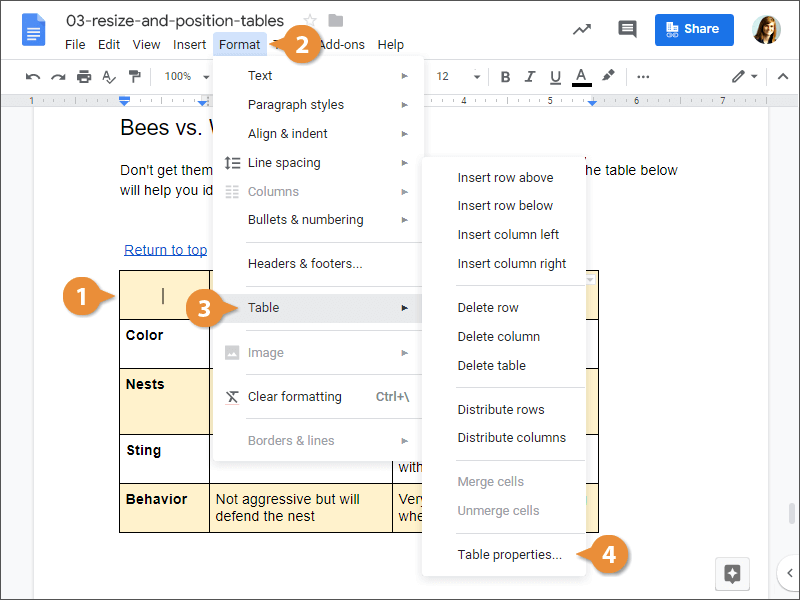Click the document title field
This screenshot has height=600, width=800.
175,21
